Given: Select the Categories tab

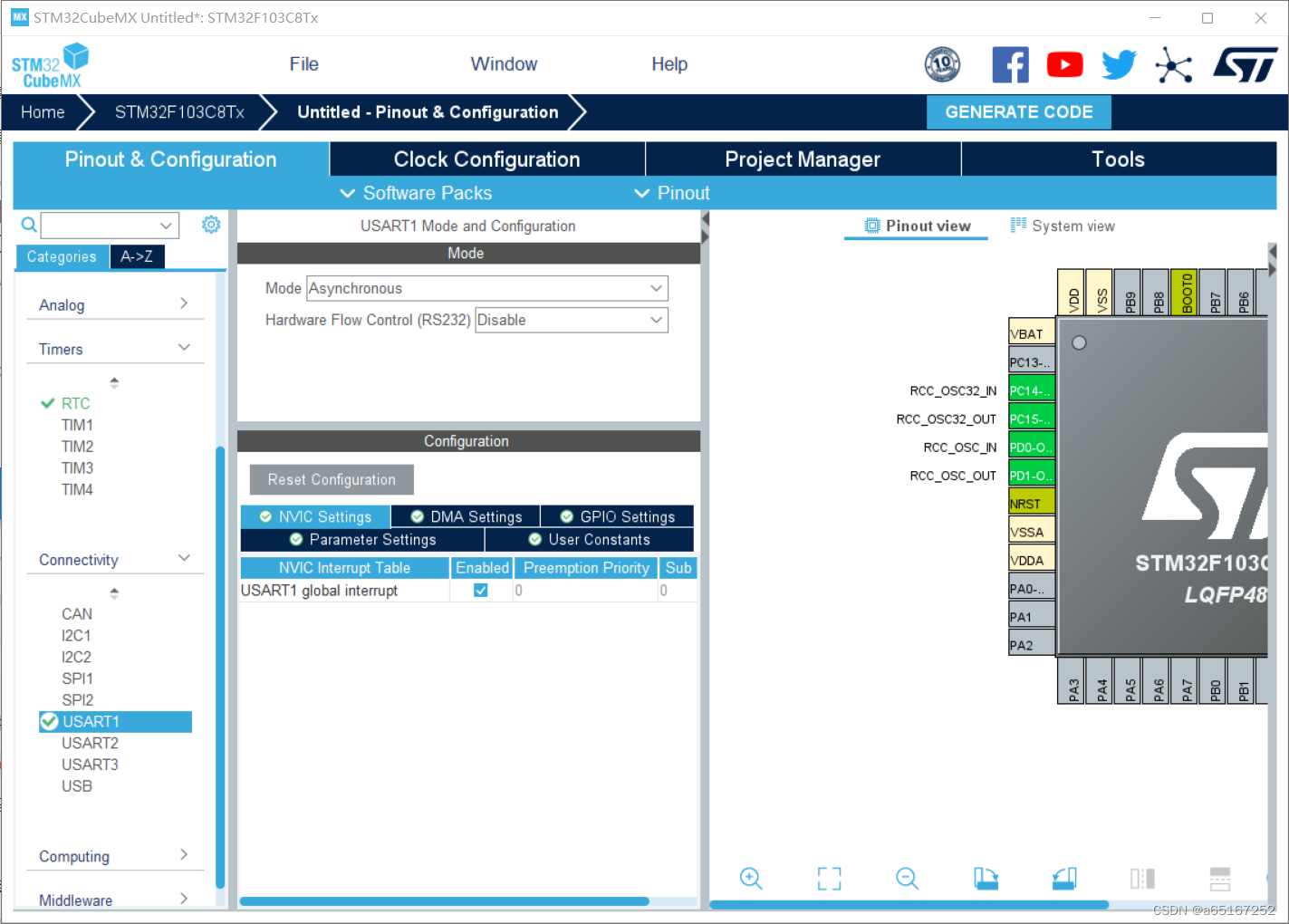Looking at the screenshot, I should (62, 256).
